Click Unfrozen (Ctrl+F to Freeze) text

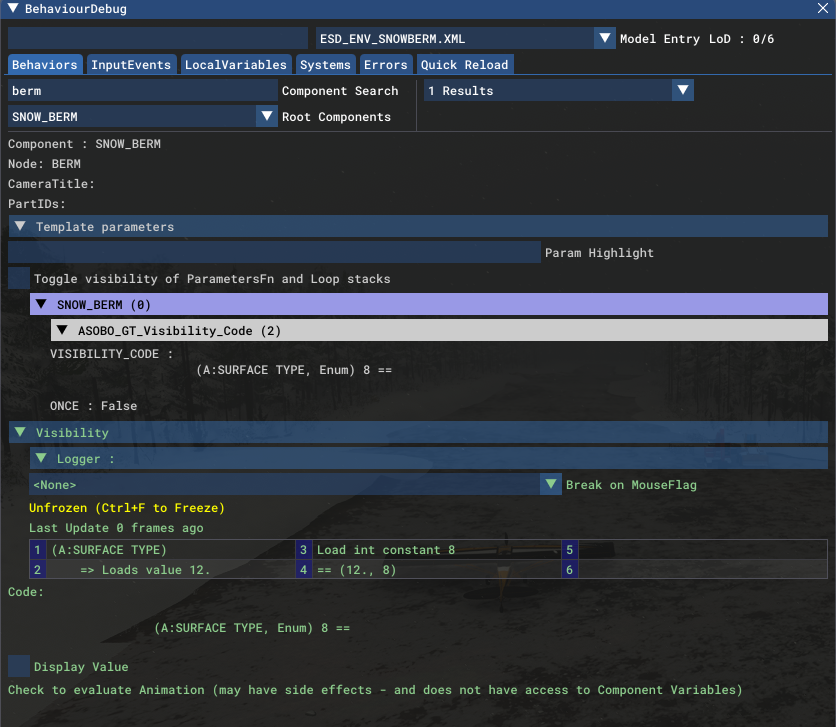coord(130,508)
